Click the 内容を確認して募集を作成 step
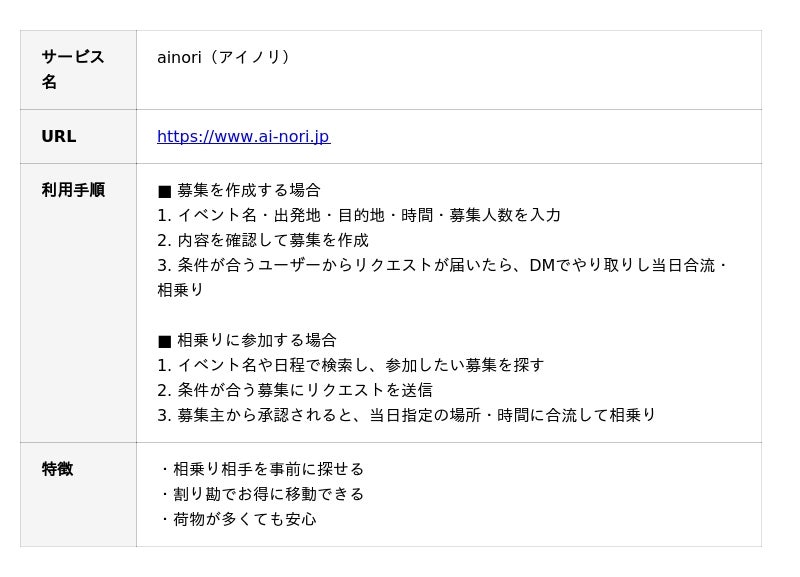800x577 pixels. [x=263, y=240]
